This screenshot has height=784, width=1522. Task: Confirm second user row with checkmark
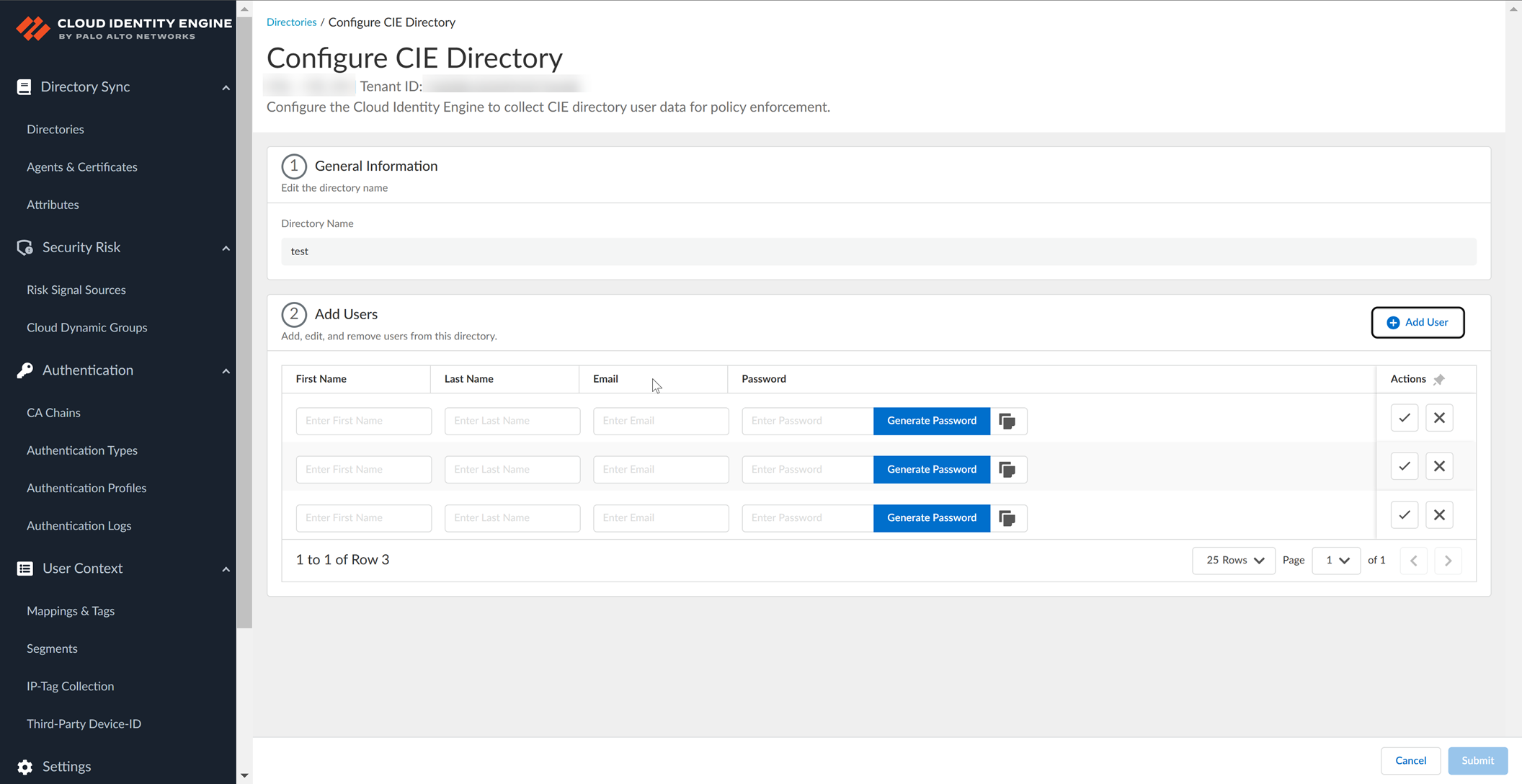pos(1404,466)
